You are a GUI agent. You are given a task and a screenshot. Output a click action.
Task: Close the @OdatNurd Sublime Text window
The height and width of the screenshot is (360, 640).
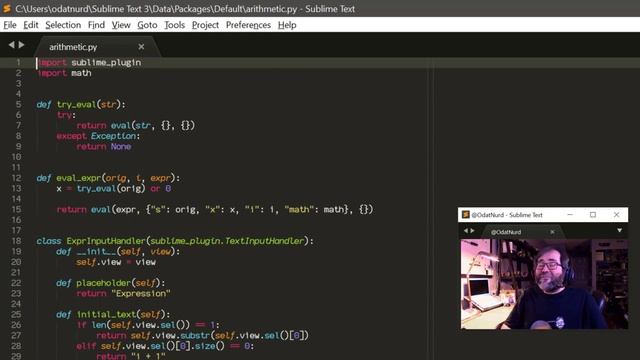point(616,214)
